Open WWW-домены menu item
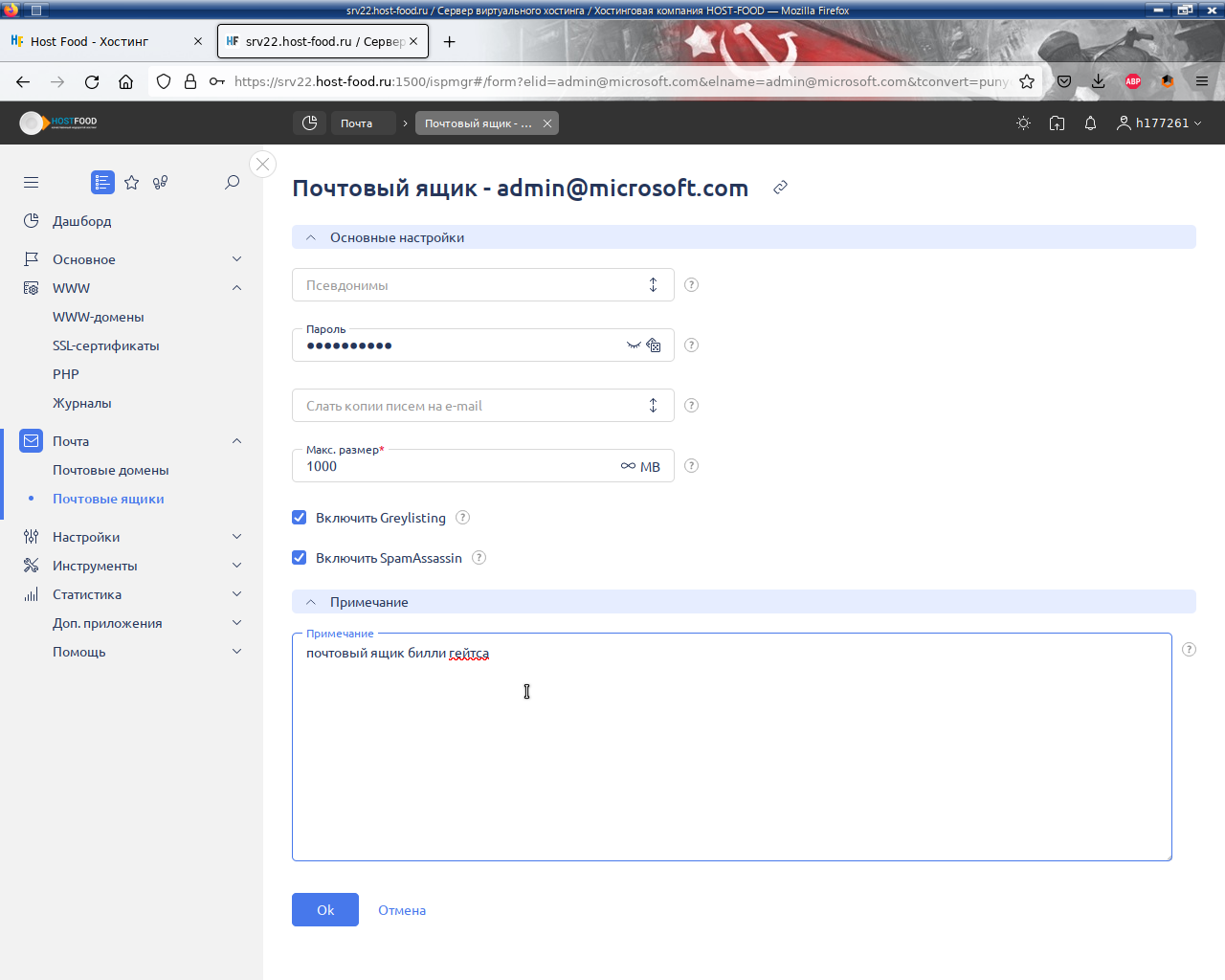The height and width of the screenshot is (980, 1225). [x=99, y=317]
